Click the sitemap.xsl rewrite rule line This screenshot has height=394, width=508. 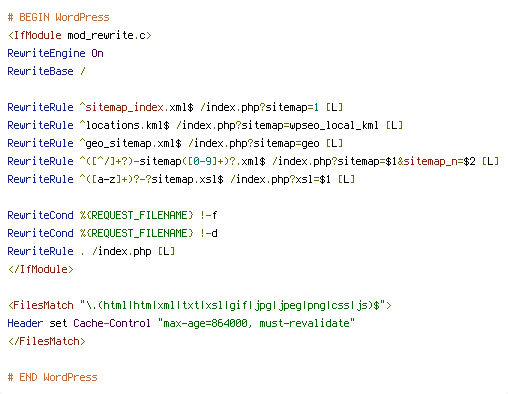[x=181, y=179]
